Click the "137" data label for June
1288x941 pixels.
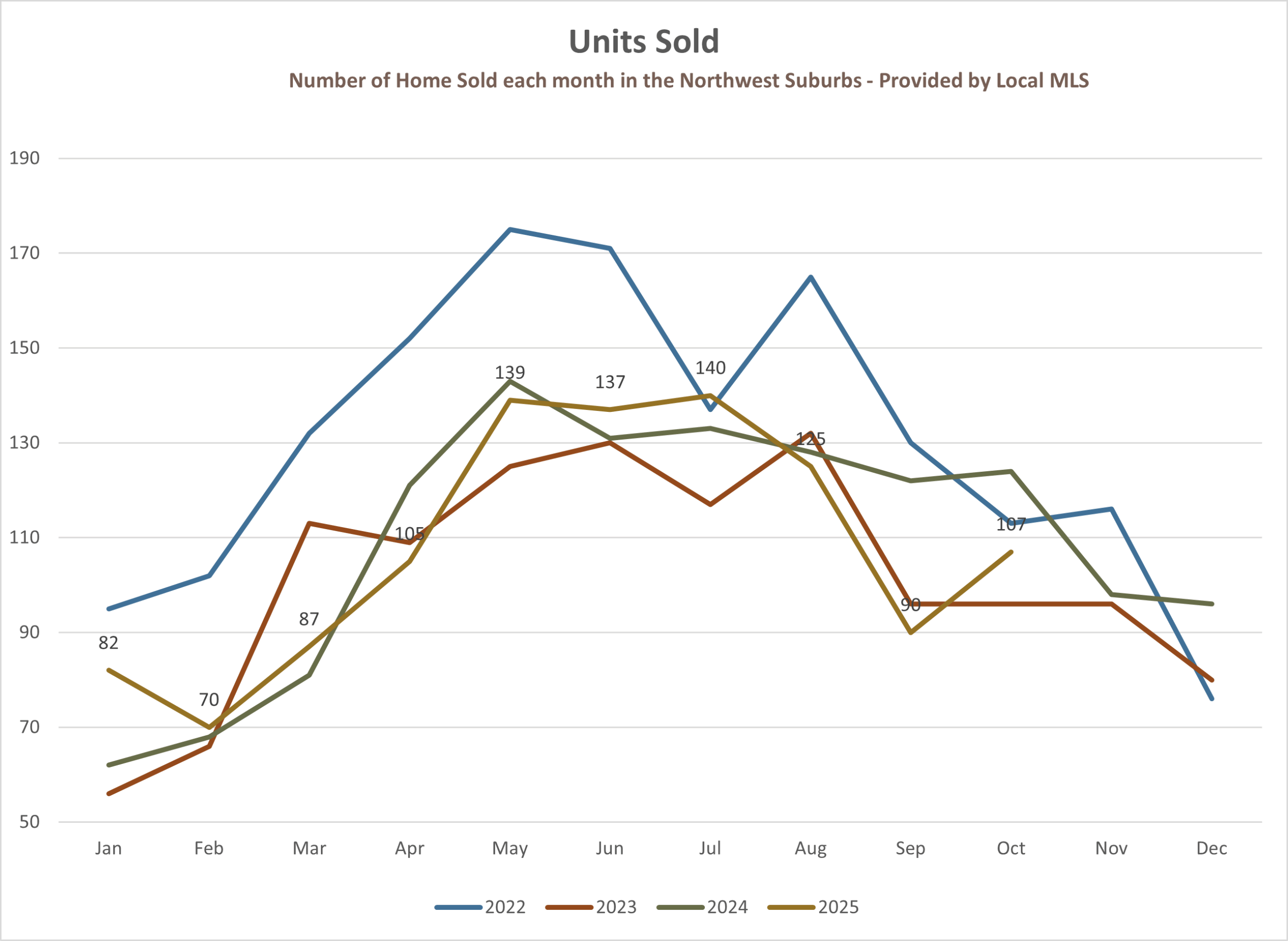click(x=610, y=382)
